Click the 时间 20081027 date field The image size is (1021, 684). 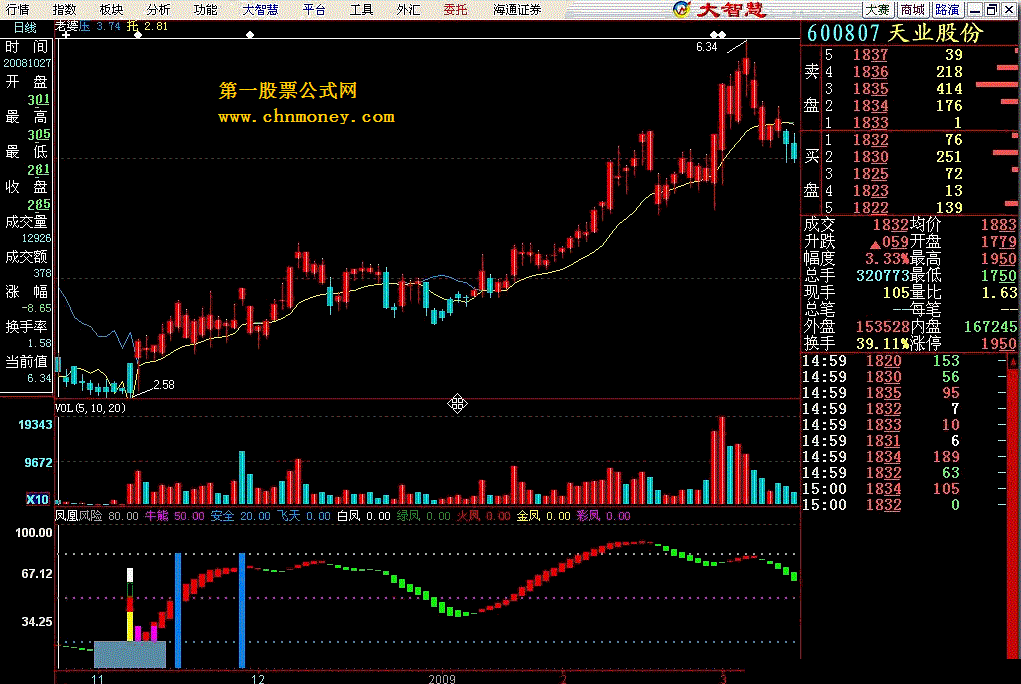pyautogui.click(x=27, y=63)
